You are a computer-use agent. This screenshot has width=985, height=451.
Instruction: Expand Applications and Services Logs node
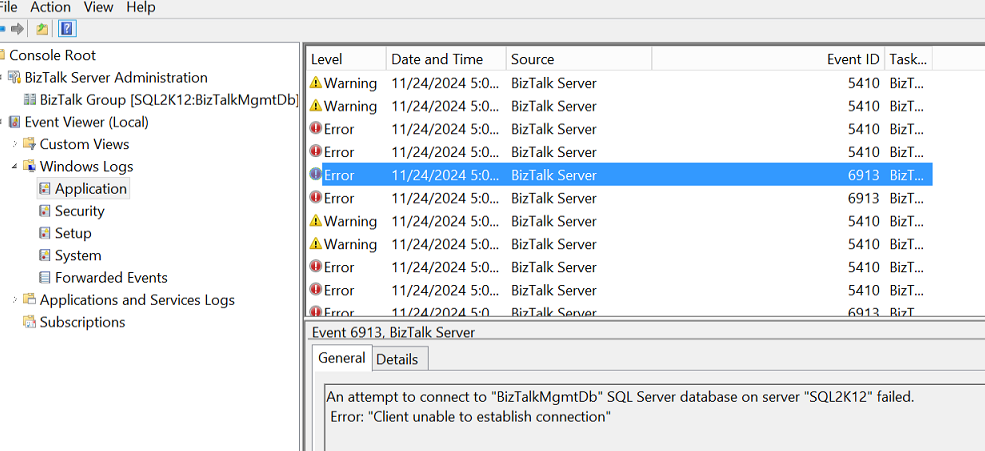[x=15, y=300]
